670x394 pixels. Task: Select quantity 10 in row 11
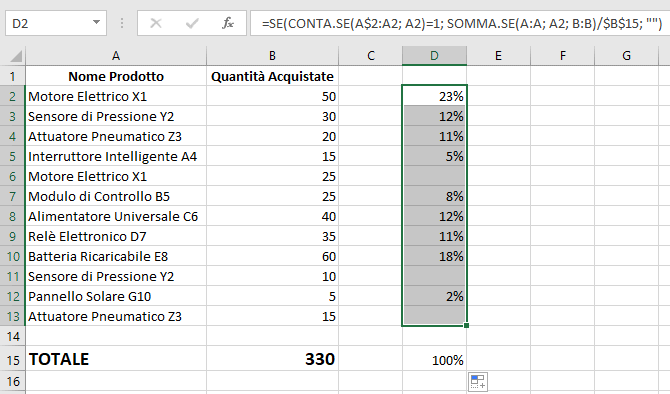(272, 276)
